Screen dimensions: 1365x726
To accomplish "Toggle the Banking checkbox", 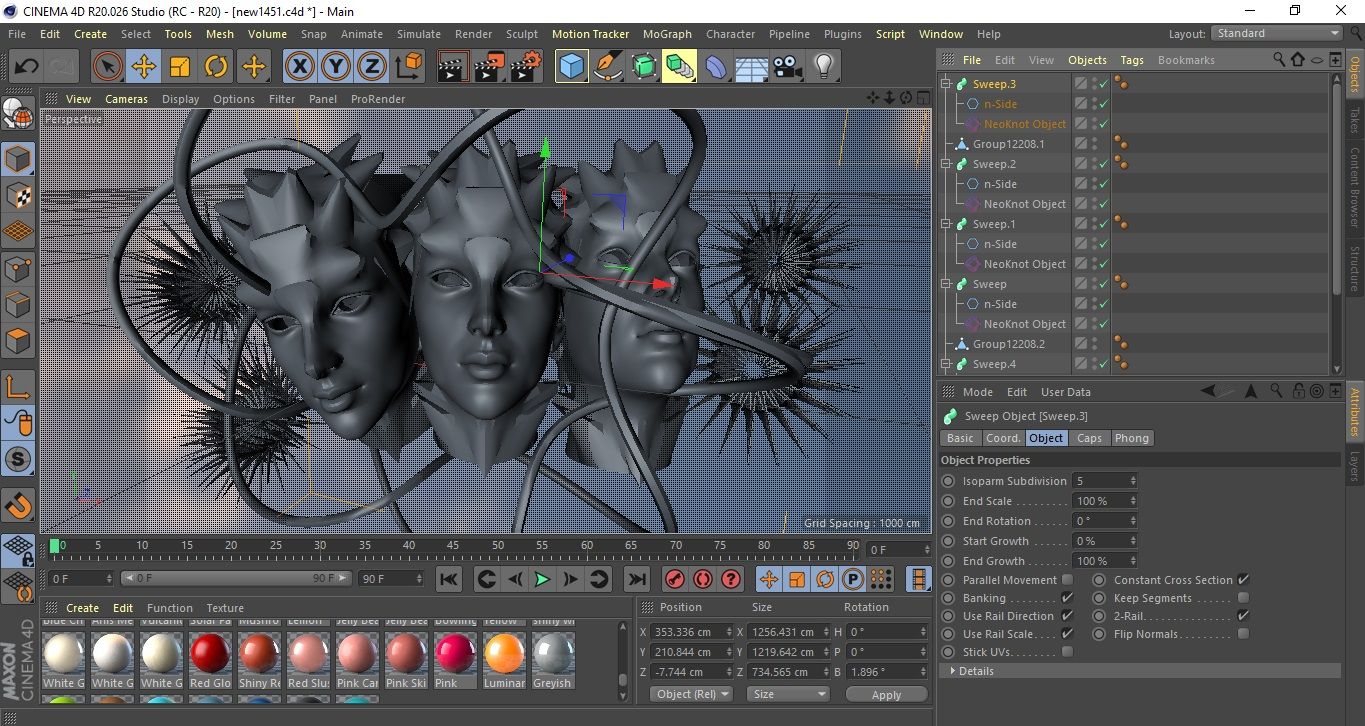I will click(1067, 598).
